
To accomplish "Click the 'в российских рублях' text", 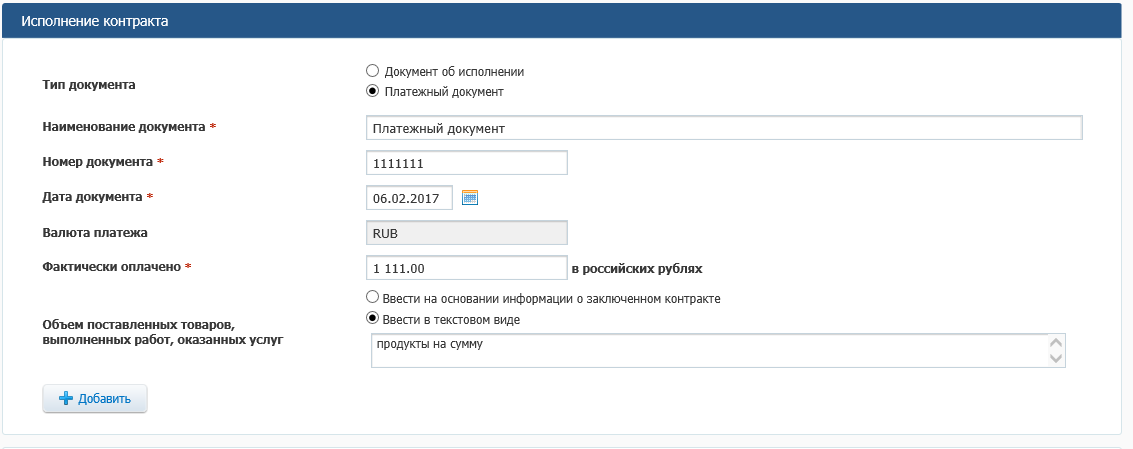I will (636, 268).
